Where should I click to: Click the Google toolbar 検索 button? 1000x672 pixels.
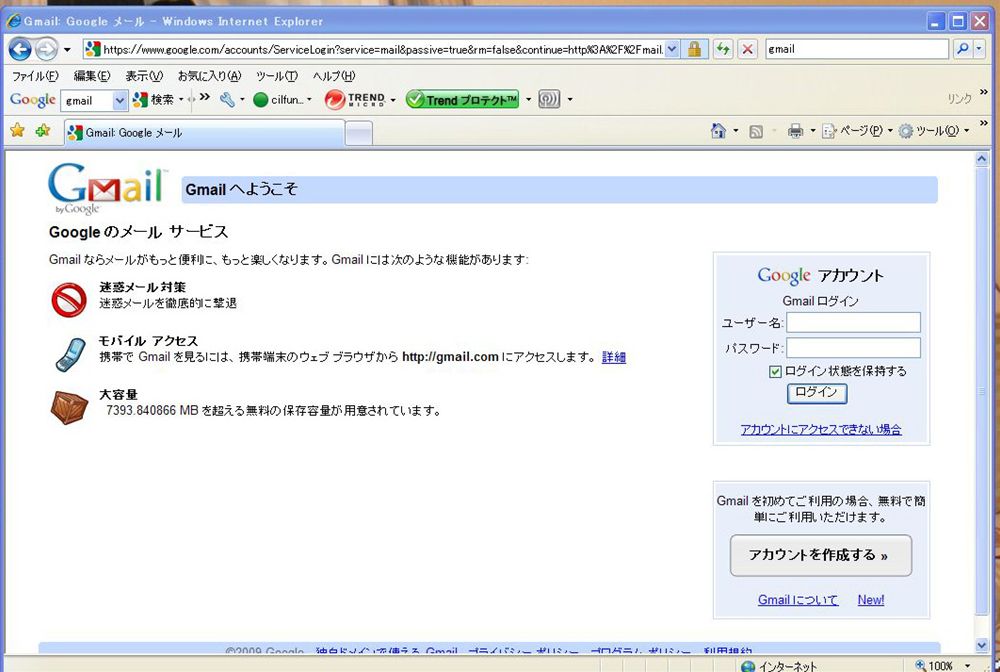pyautogui.click(x=154, y=100)
